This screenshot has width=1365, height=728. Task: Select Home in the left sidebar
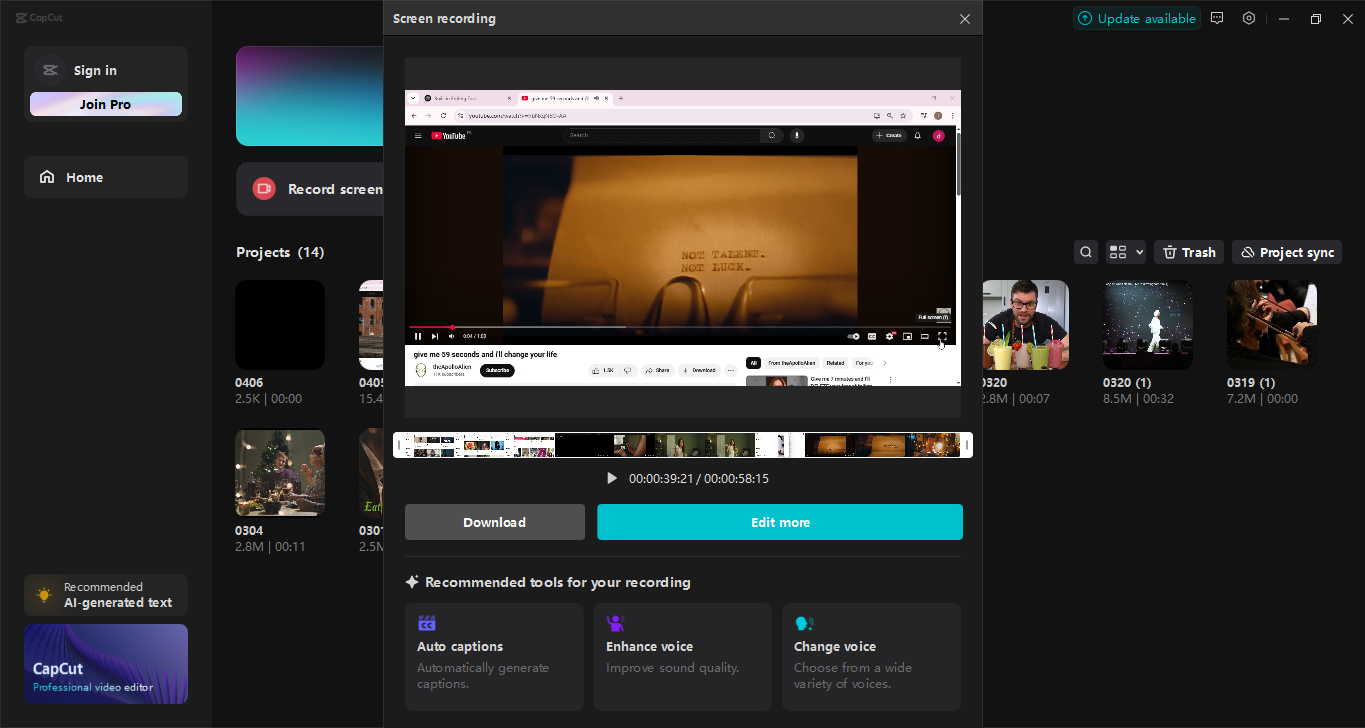pyautogui.click(x=105, y=176)
